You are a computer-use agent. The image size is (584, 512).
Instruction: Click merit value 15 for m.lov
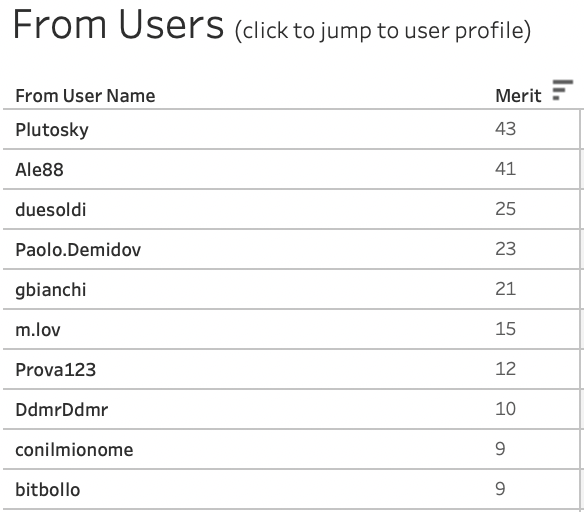click(x=505, y=329)
